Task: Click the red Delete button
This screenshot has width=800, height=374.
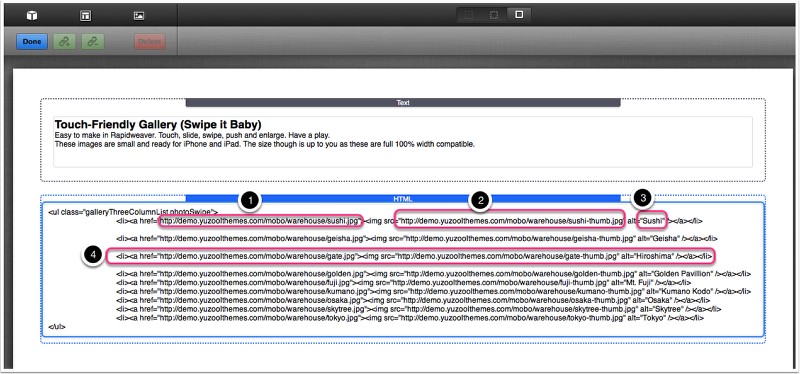Action: 150,42
